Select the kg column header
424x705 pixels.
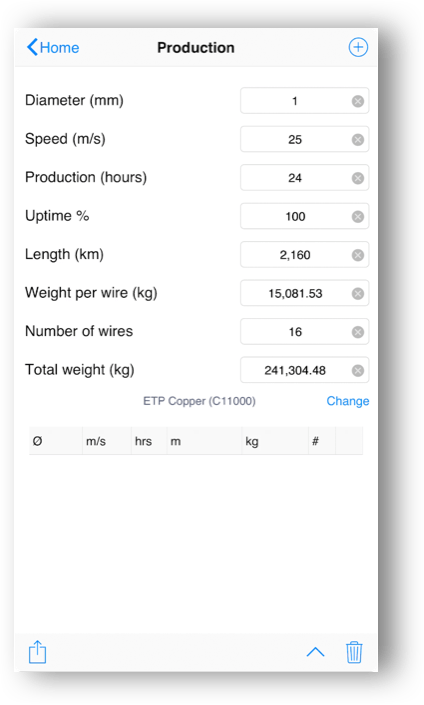[275, 441]
